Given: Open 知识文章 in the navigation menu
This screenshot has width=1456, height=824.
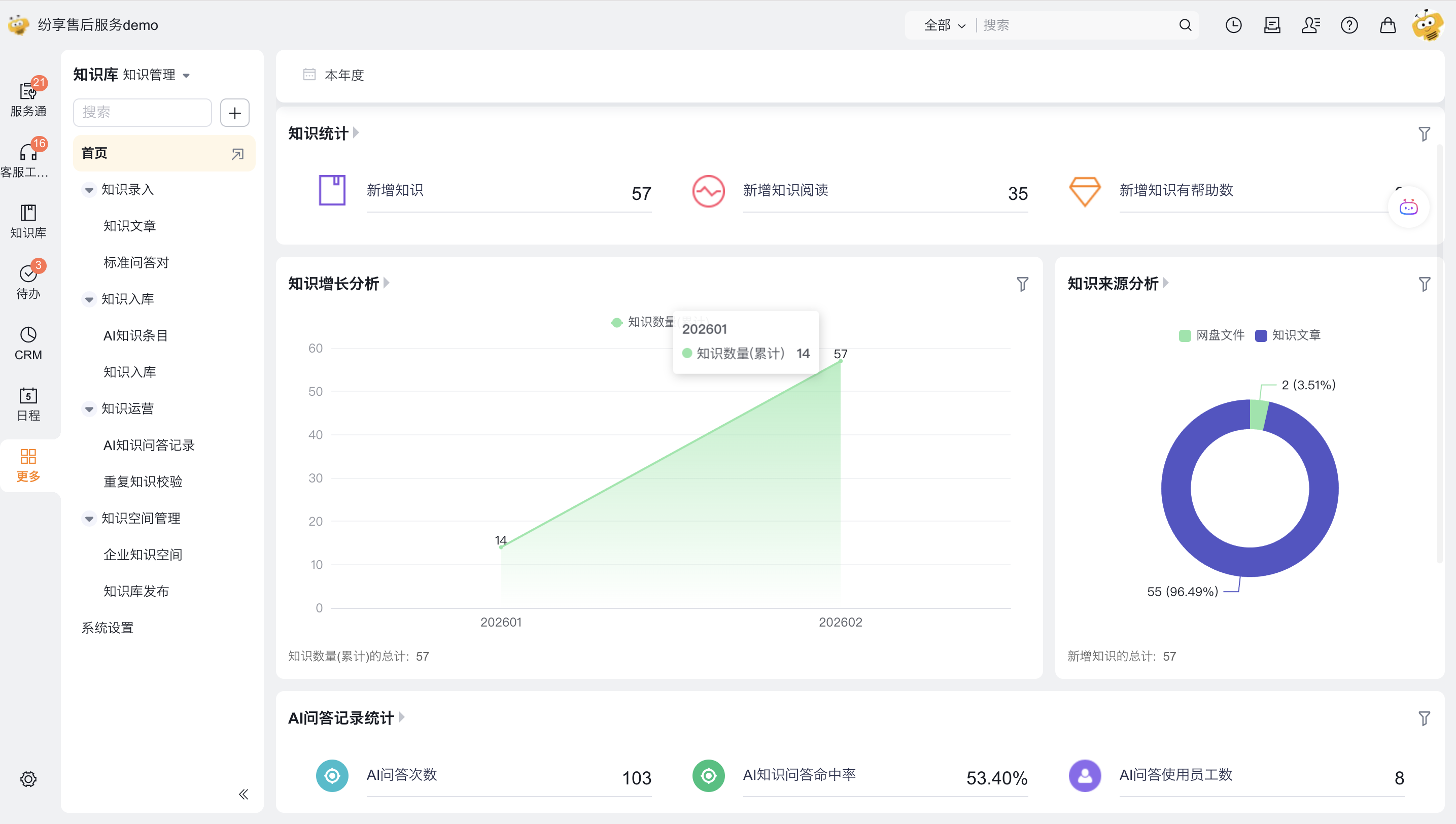Looking at the screenshot, I should 129,226.
